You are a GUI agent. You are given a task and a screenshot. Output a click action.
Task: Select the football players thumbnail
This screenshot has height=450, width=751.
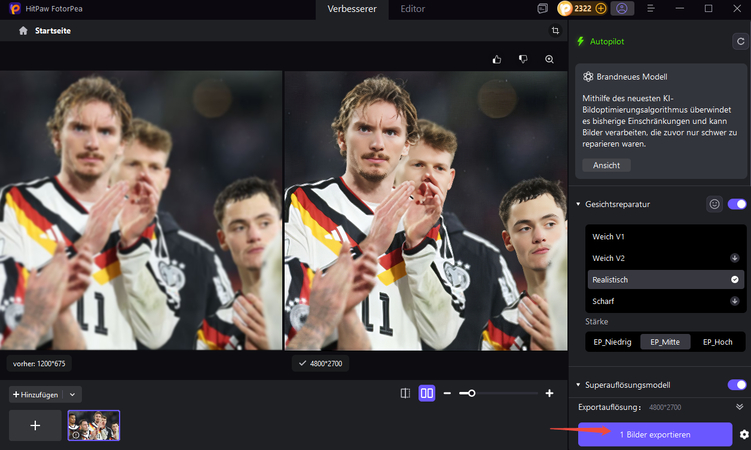pos(94,425)
